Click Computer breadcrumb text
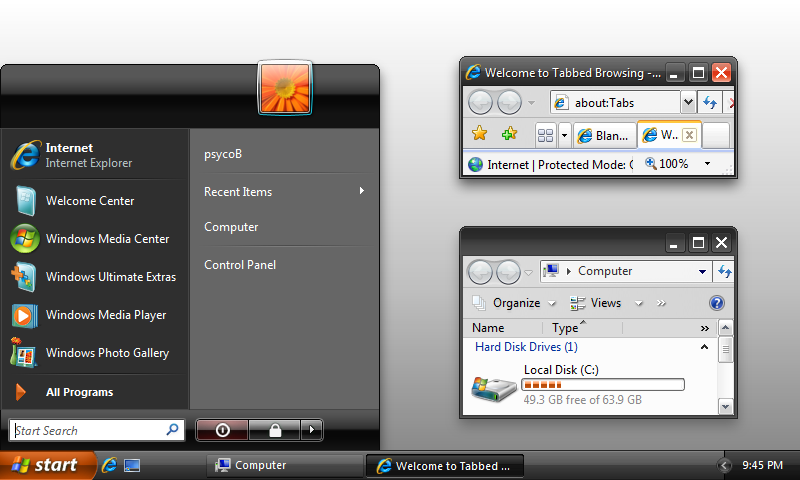This screenshot has width=800, height=480. (x=605, y=271)
